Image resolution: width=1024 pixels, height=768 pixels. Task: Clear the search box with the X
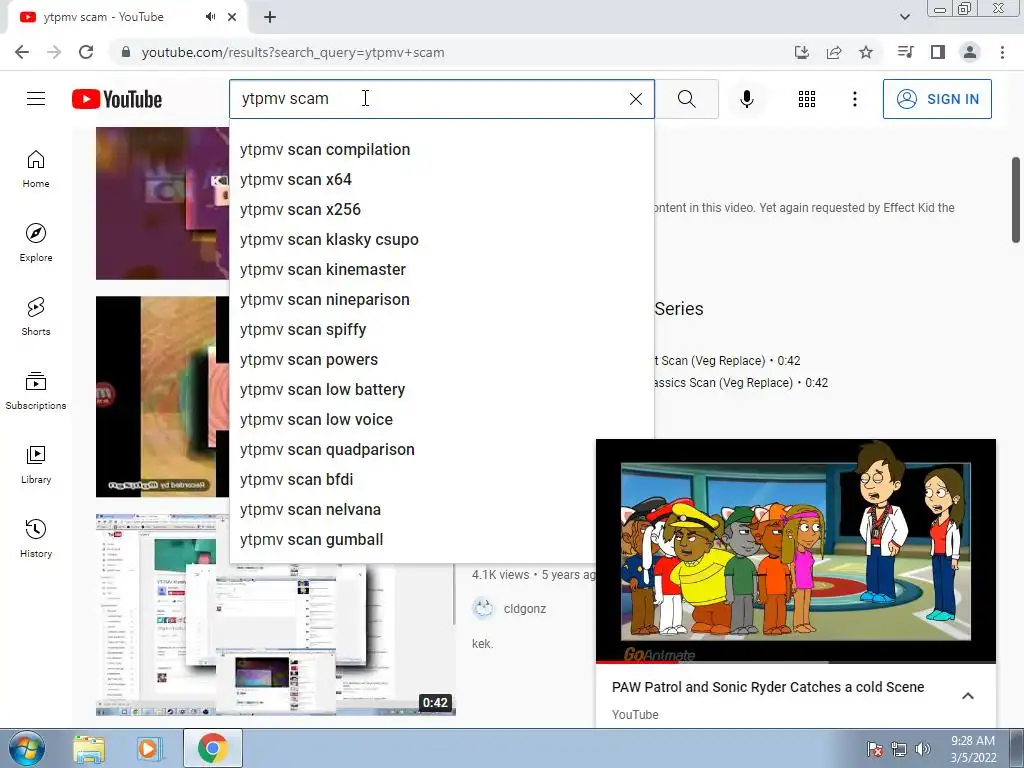[x=635, y=99]
